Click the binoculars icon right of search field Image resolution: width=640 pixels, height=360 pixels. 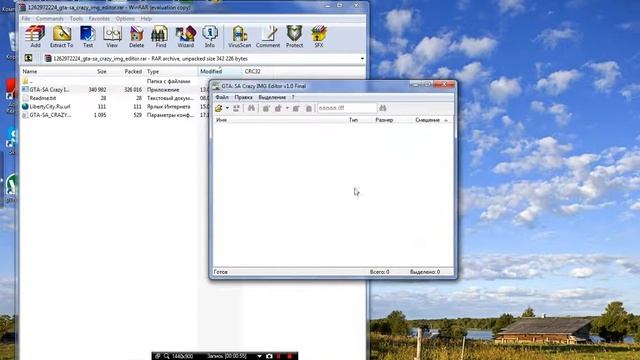(382, 108)
